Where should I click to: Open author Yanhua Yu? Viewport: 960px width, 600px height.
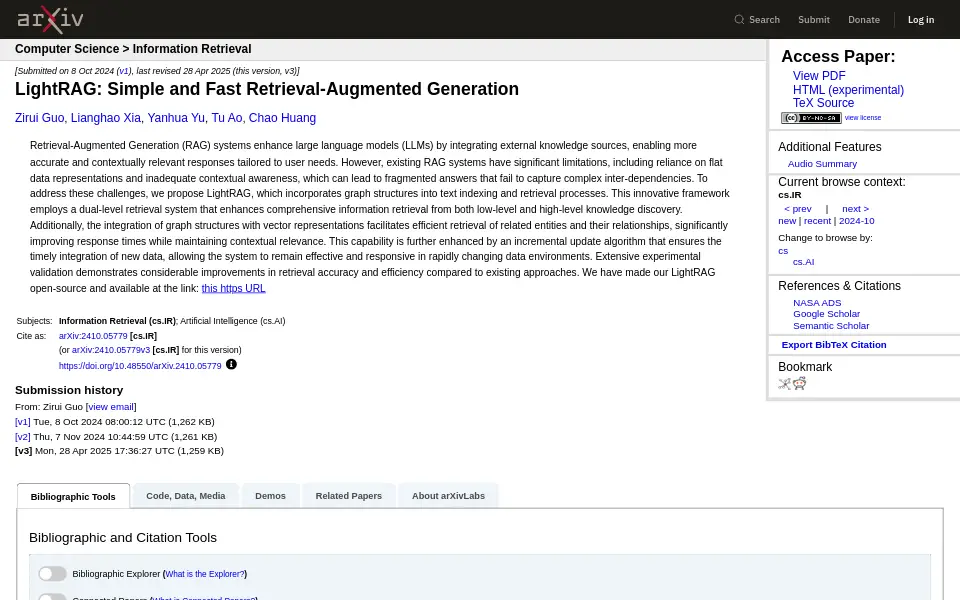click(176, 118)
